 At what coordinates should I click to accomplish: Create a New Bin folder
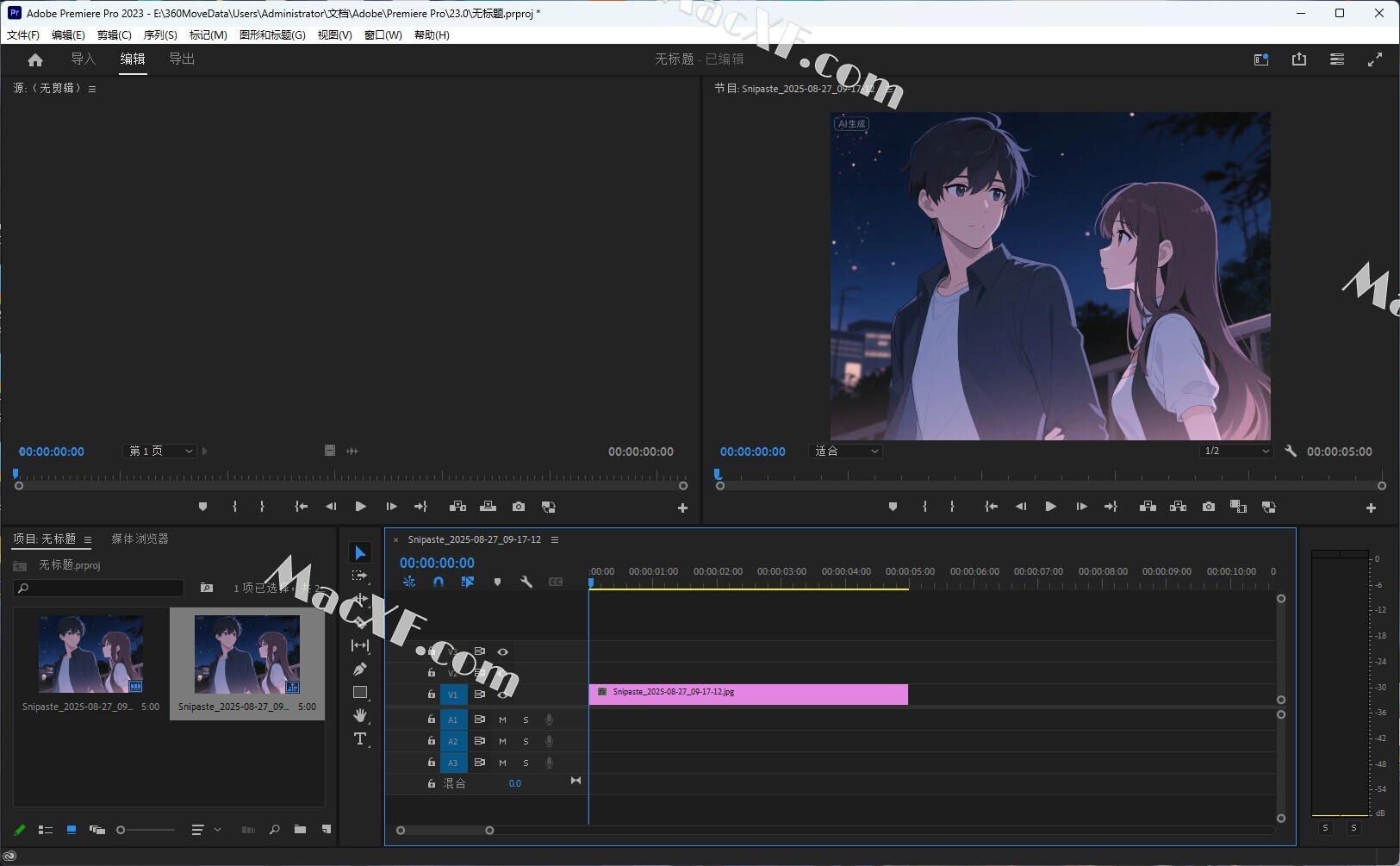(300, 830)
